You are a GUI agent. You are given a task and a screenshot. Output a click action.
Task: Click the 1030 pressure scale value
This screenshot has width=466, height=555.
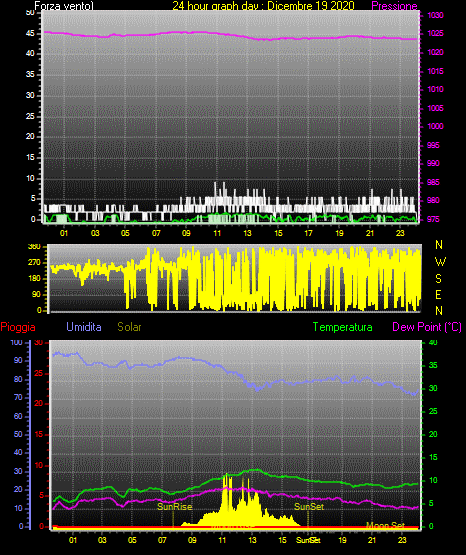pos(435,15)
